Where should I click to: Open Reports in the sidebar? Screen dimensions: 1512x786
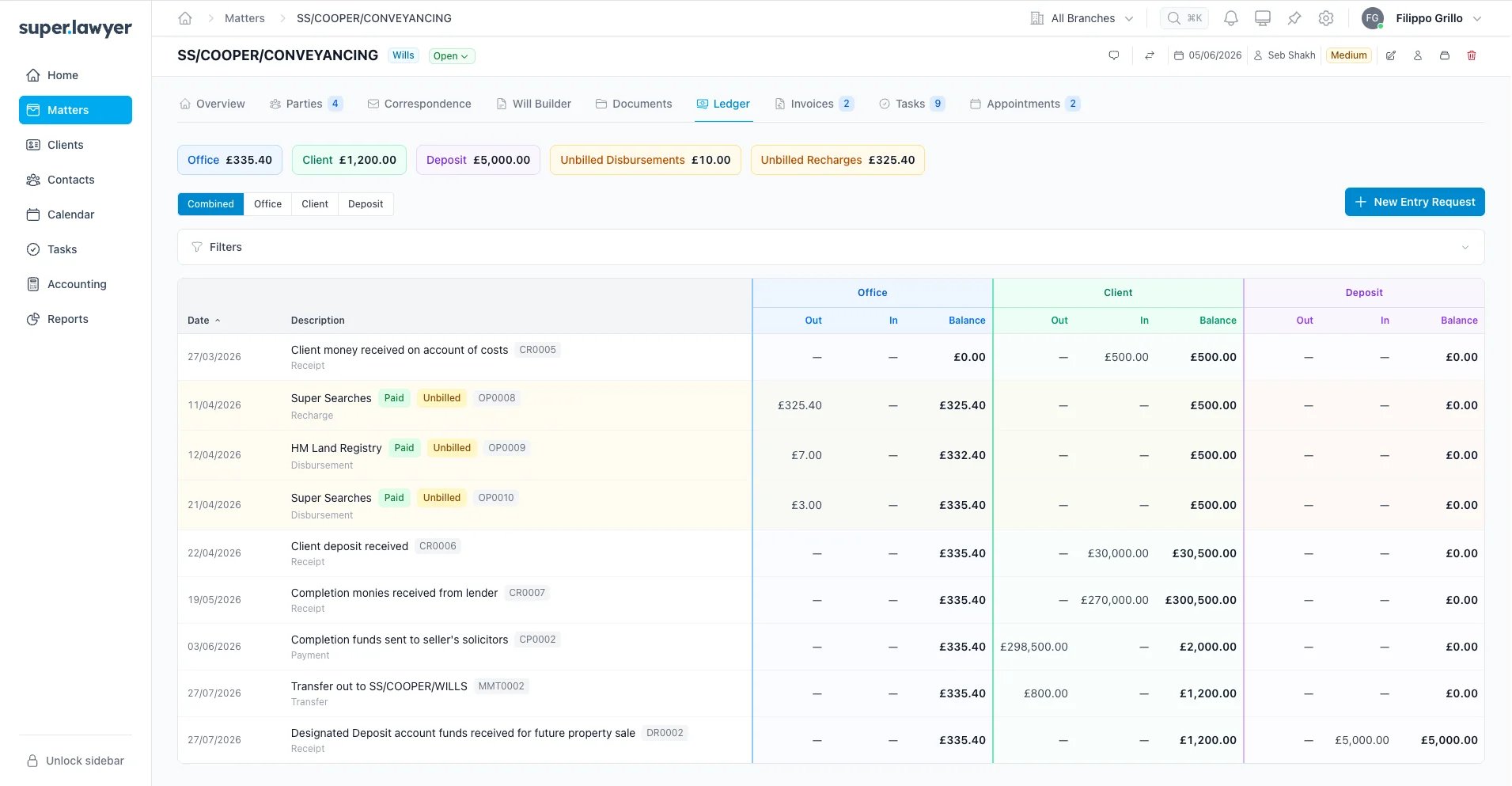click(x=75, y=319)
